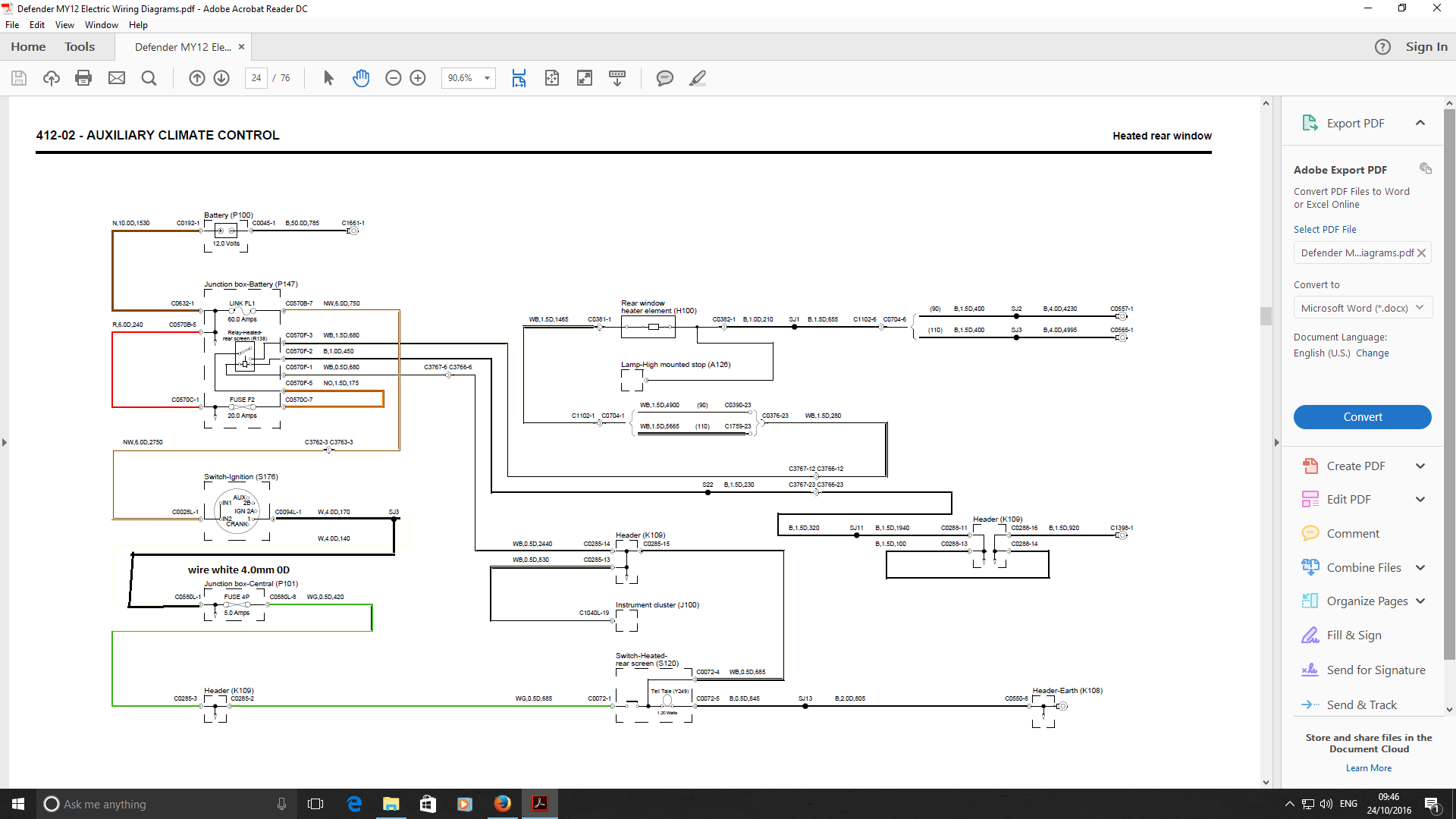
Task: Collapse right tools pane arrow
Action: pyautogui.click(x=1276, y=442)
